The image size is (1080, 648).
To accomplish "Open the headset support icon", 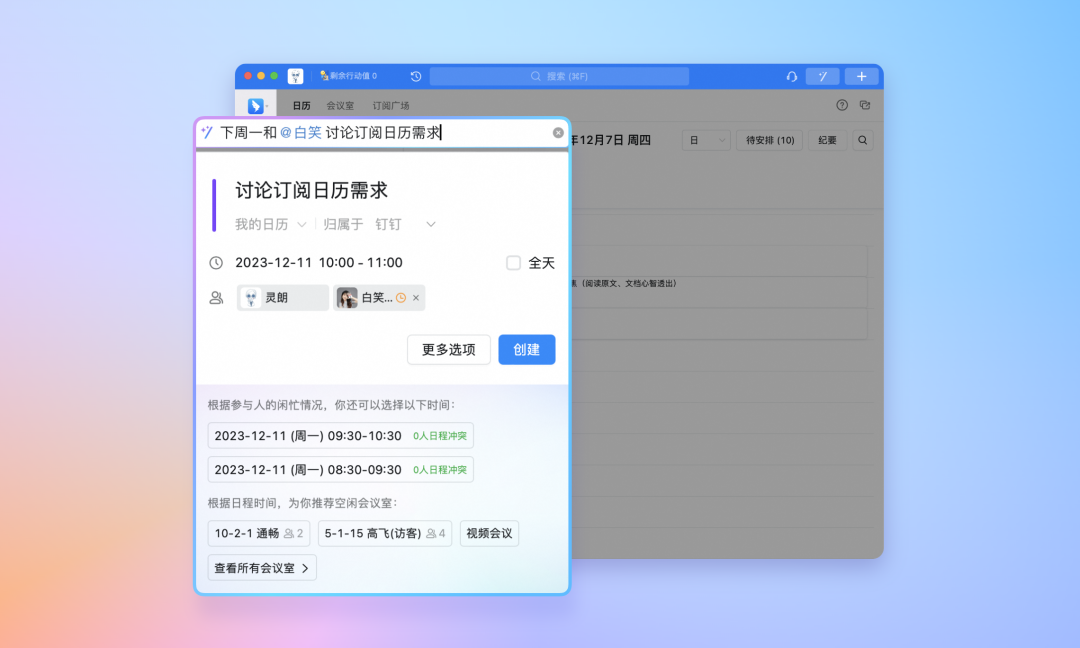I will point(792,76).
